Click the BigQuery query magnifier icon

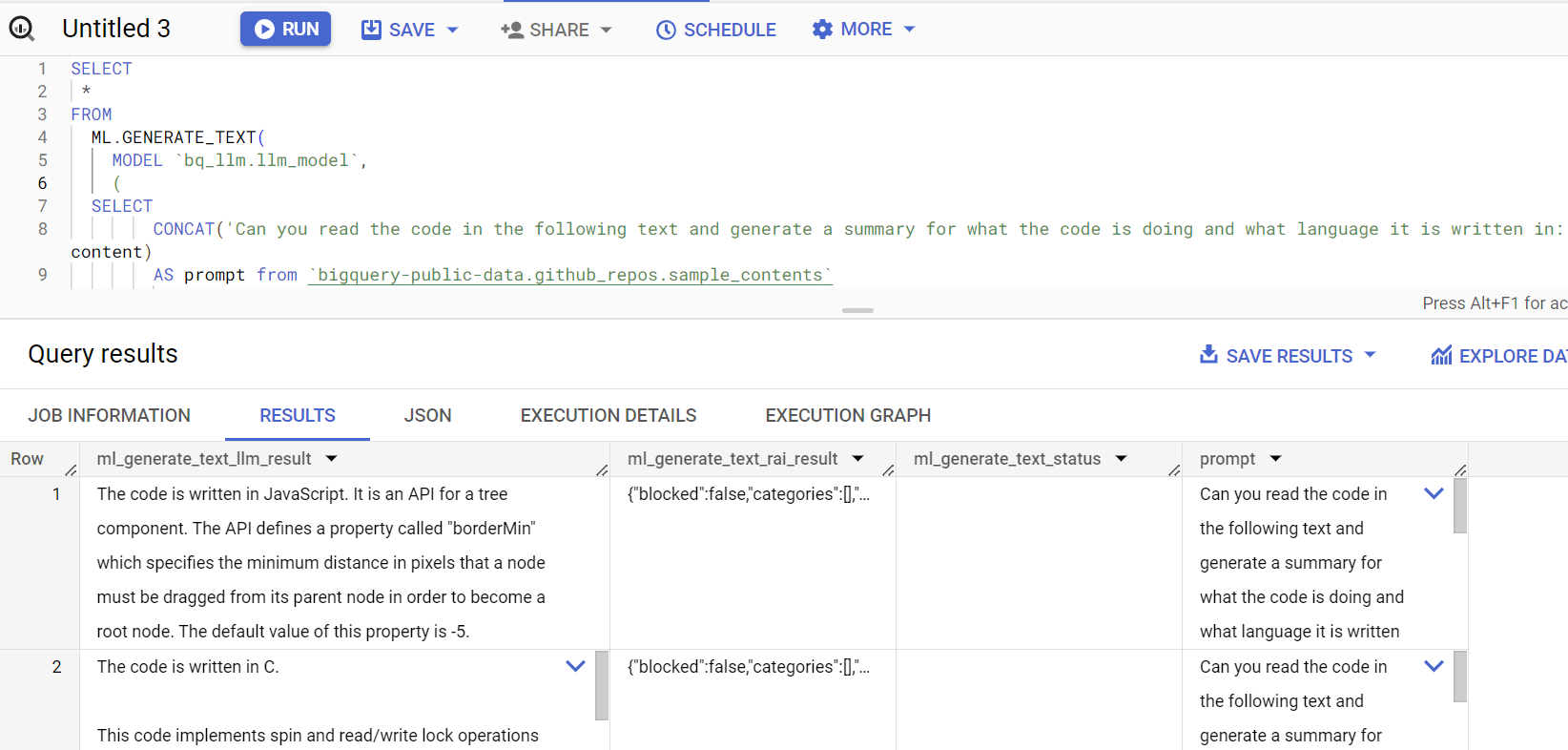point(21,29)
